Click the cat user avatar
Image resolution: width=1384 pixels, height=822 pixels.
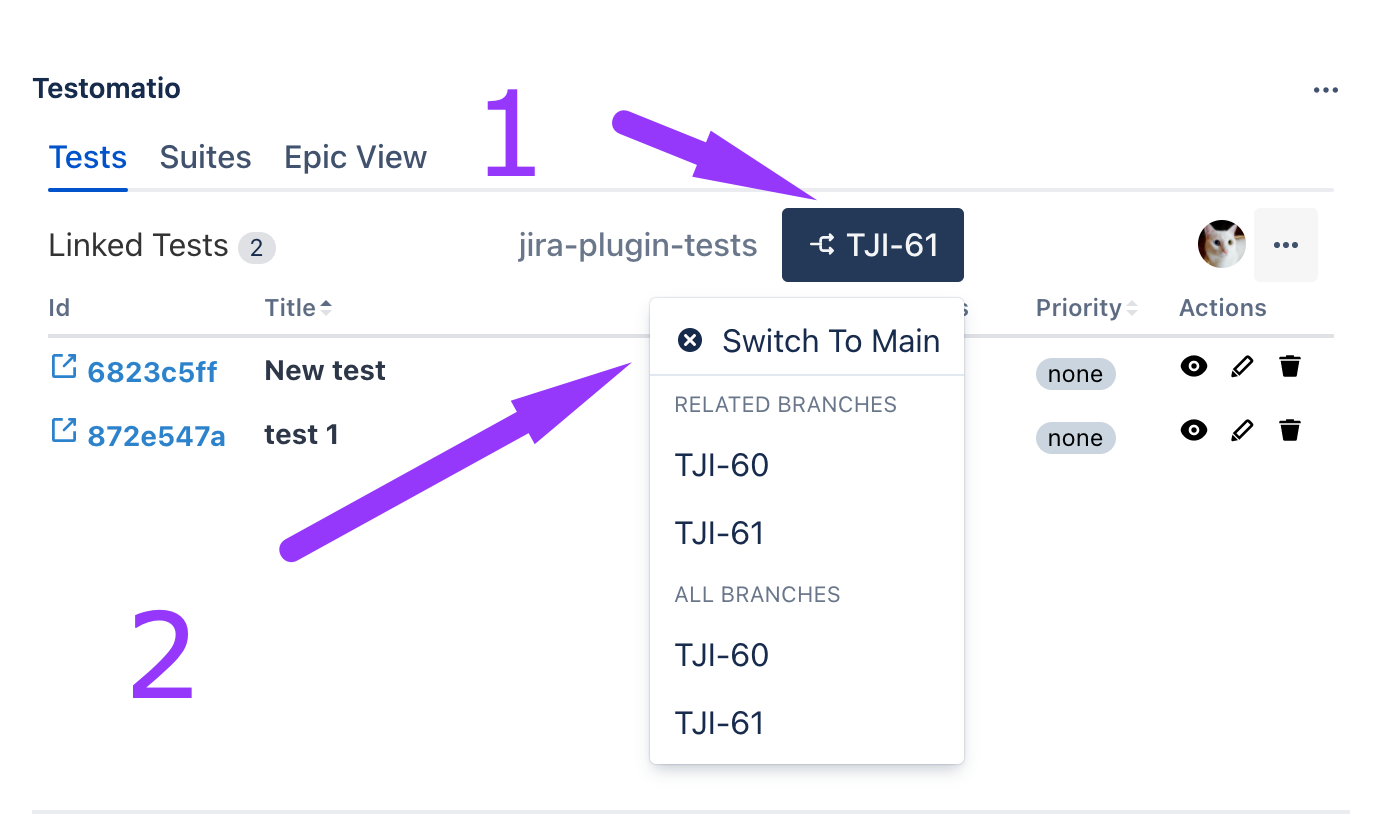[1221, 245]
